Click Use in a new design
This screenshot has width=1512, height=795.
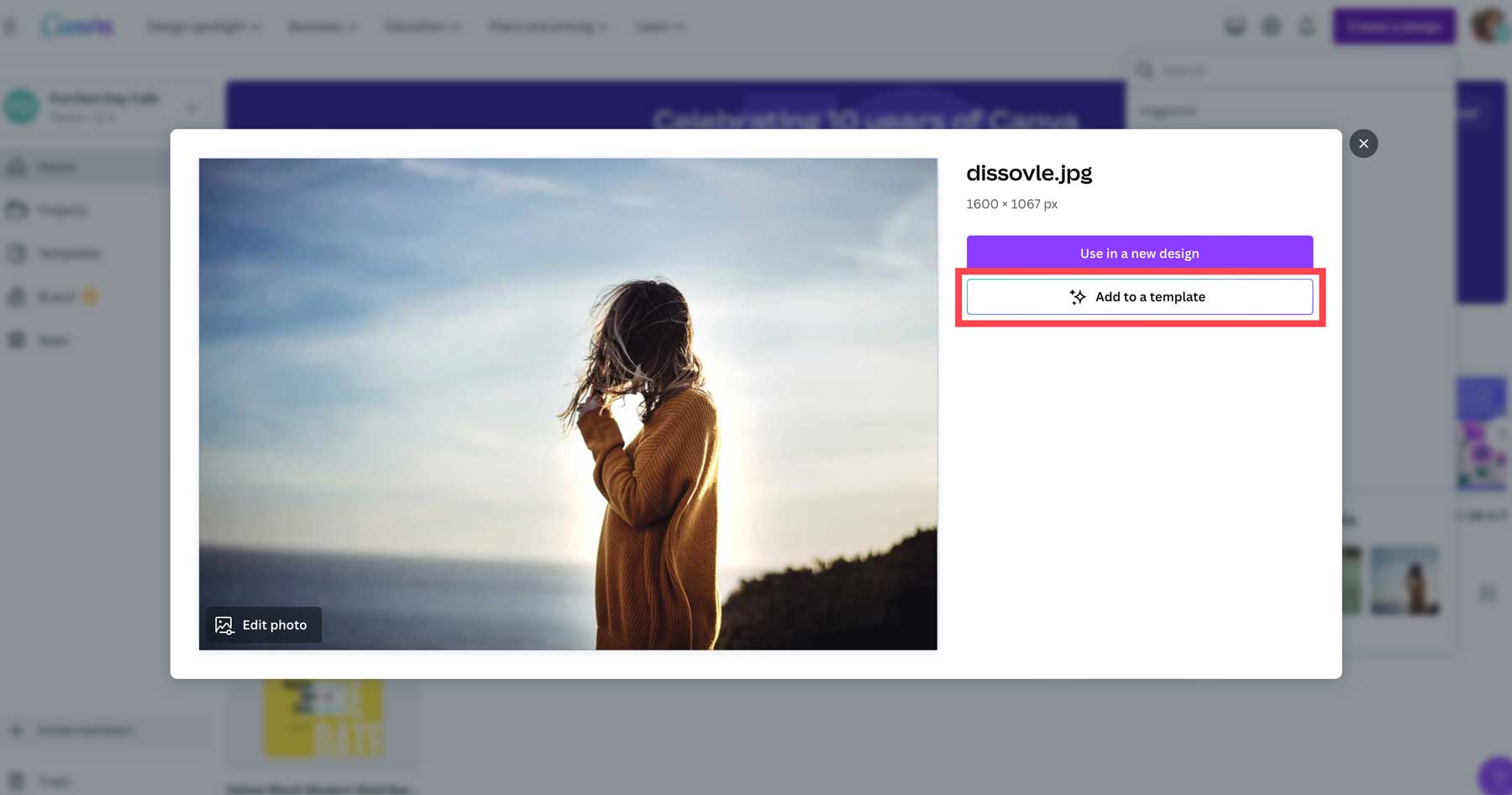point(1139,253)
